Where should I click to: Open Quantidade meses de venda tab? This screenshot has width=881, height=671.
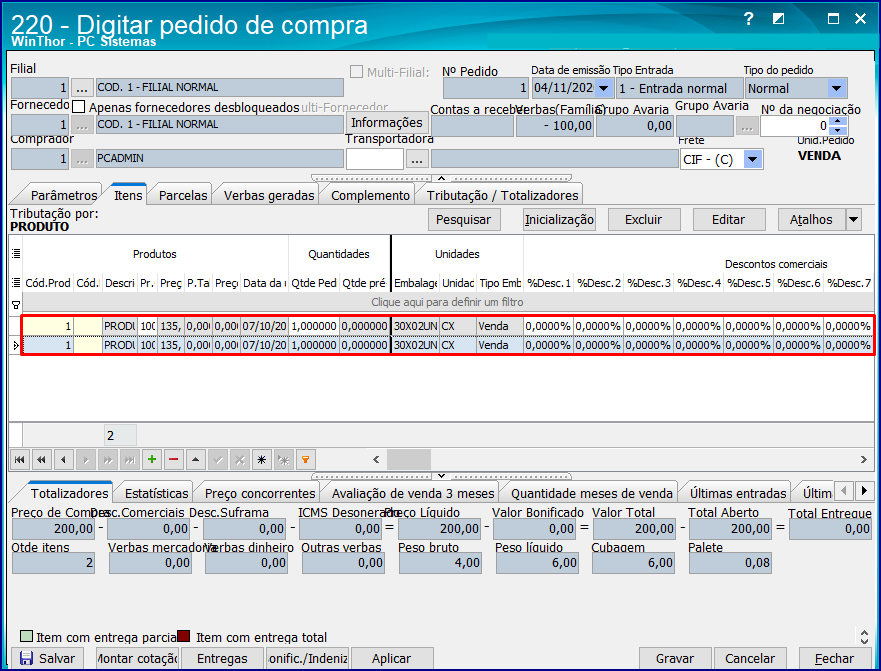[x=591, y=493]
